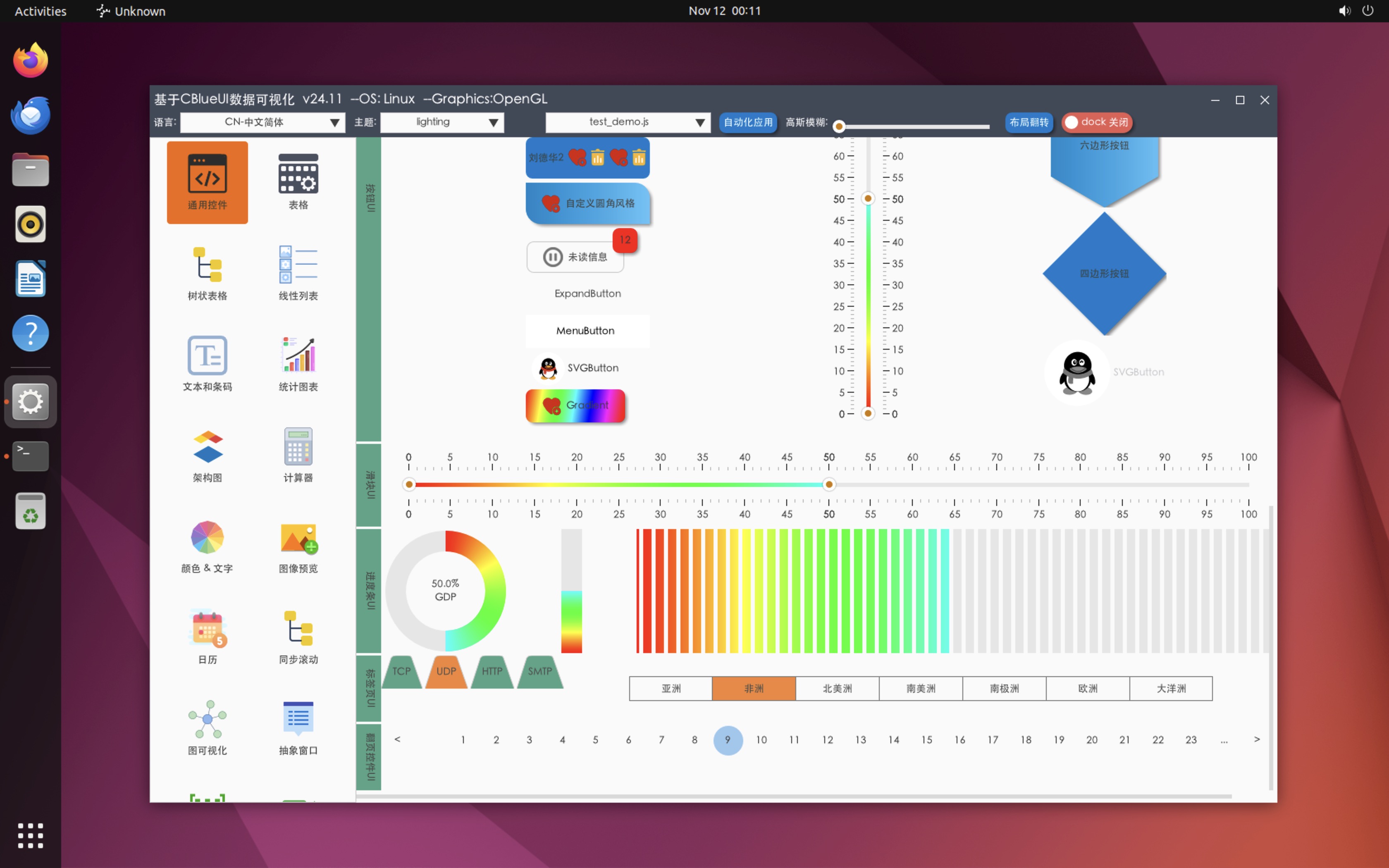Switch to the HTTP trapezoid tab
Image resolution: width=1389 pixels, height=868 pixels.
[492, 672]
